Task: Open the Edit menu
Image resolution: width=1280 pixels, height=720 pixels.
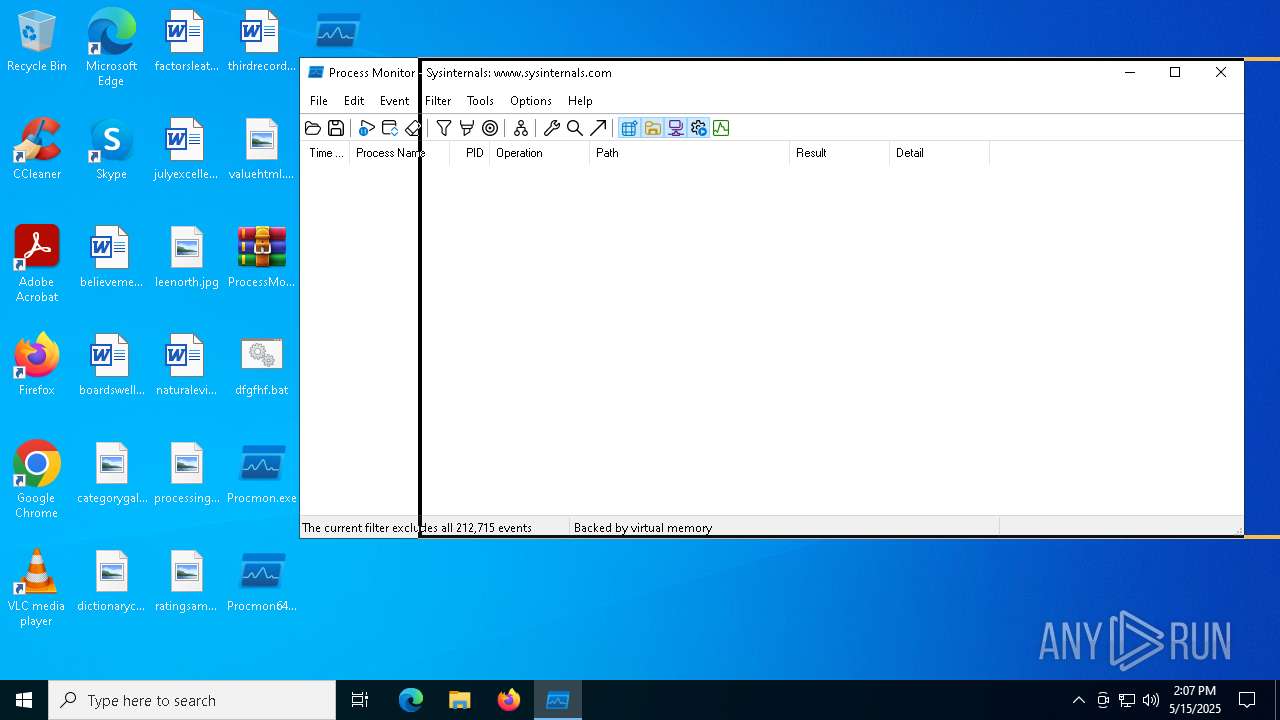Action: (354, 101)
